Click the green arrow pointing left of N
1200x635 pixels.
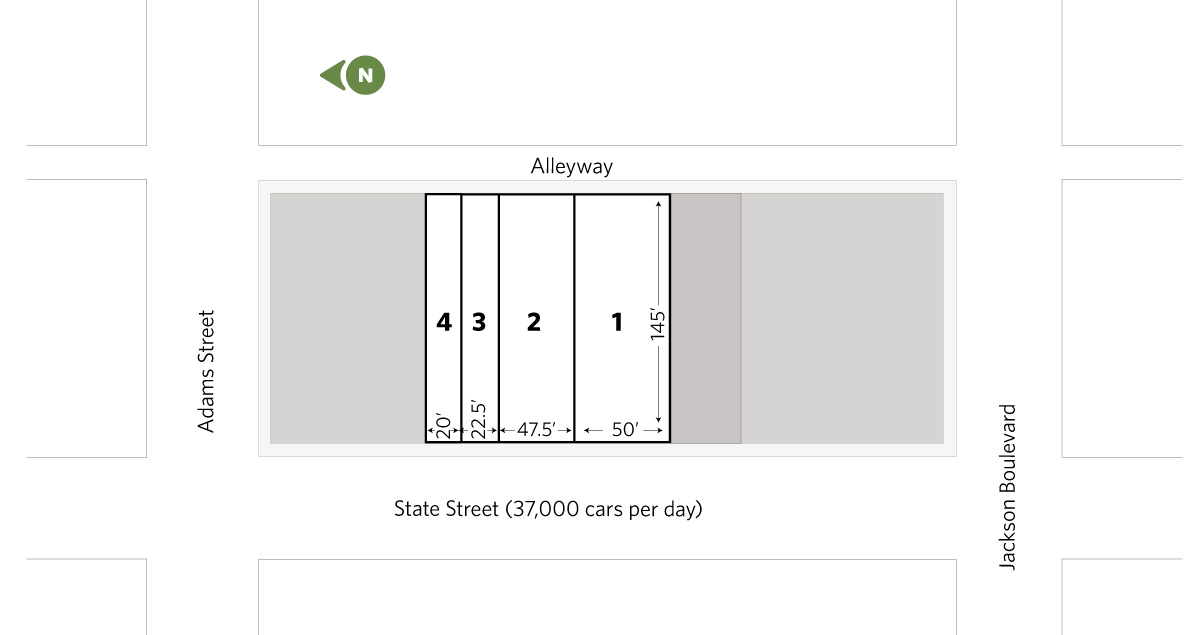[x=331, y=75]
